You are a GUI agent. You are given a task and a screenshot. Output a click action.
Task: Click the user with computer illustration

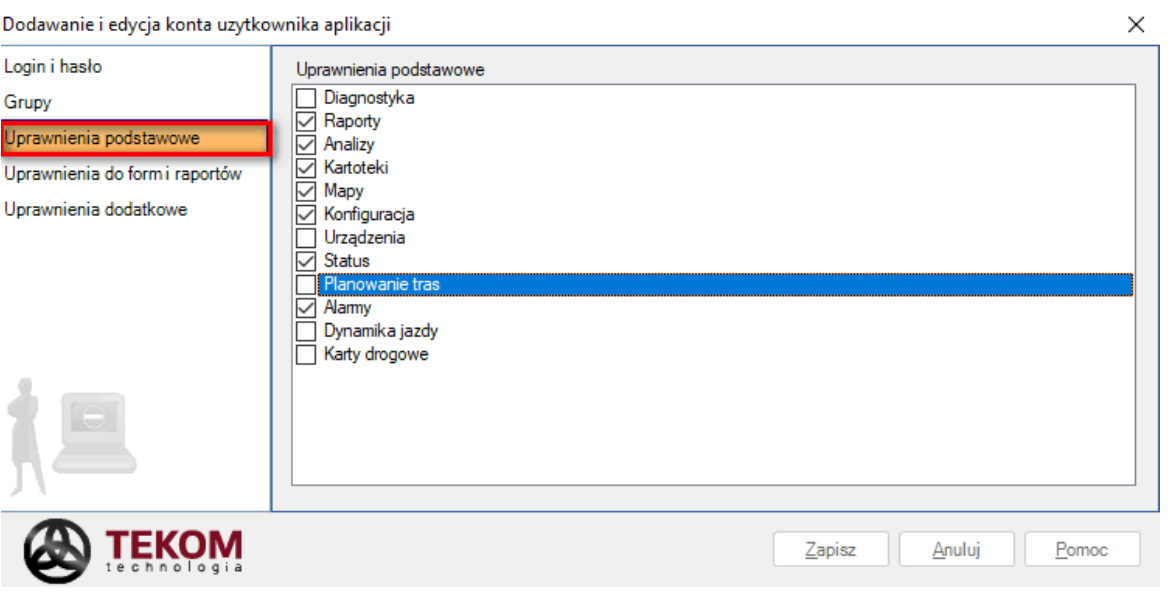click(x=70, y=436)
